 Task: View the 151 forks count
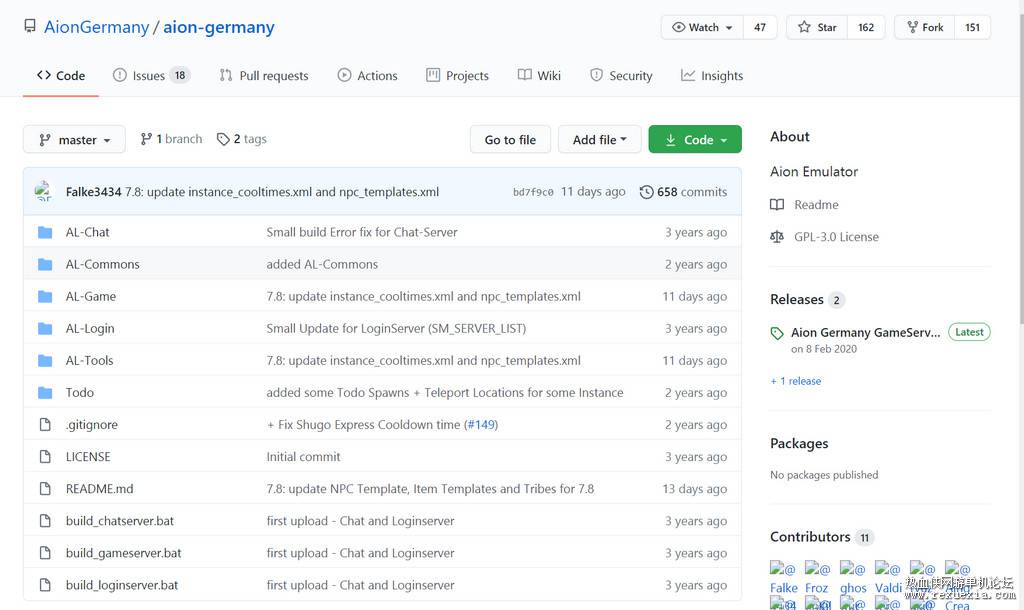[972, 27]
